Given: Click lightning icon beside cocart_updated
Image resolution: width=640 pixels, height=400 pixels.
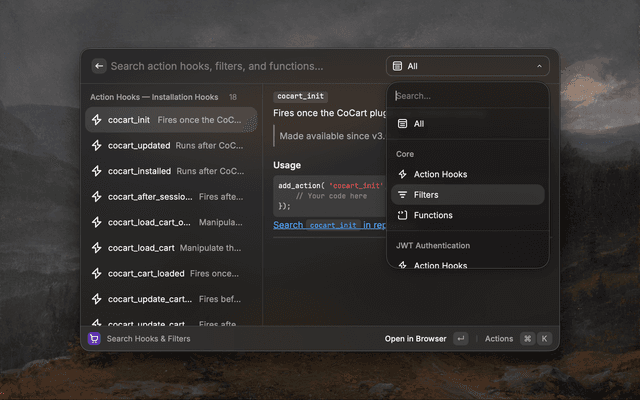Looking at the screenshot, I should tap(96, 146).
